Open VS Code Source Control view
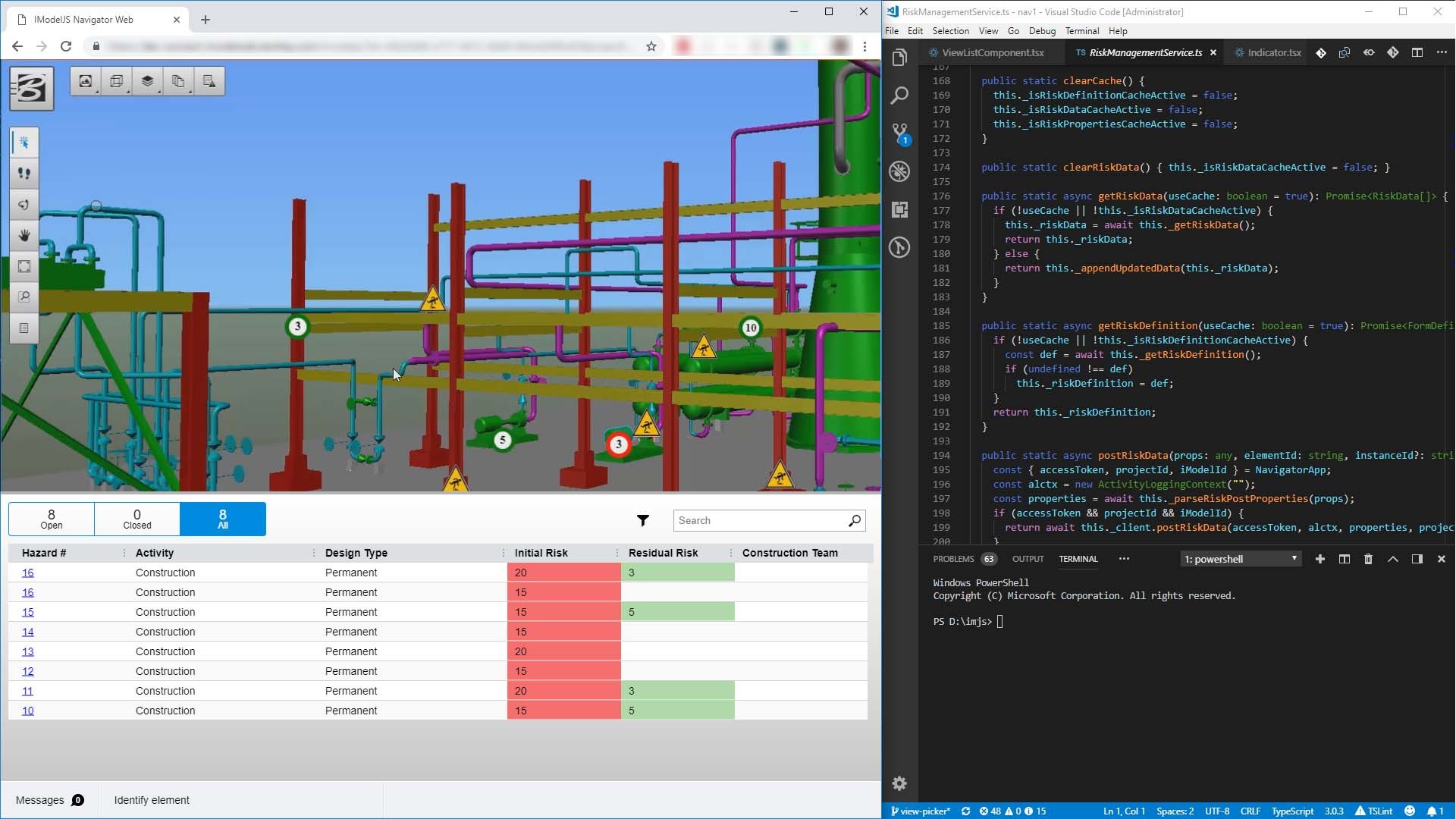 900,133
